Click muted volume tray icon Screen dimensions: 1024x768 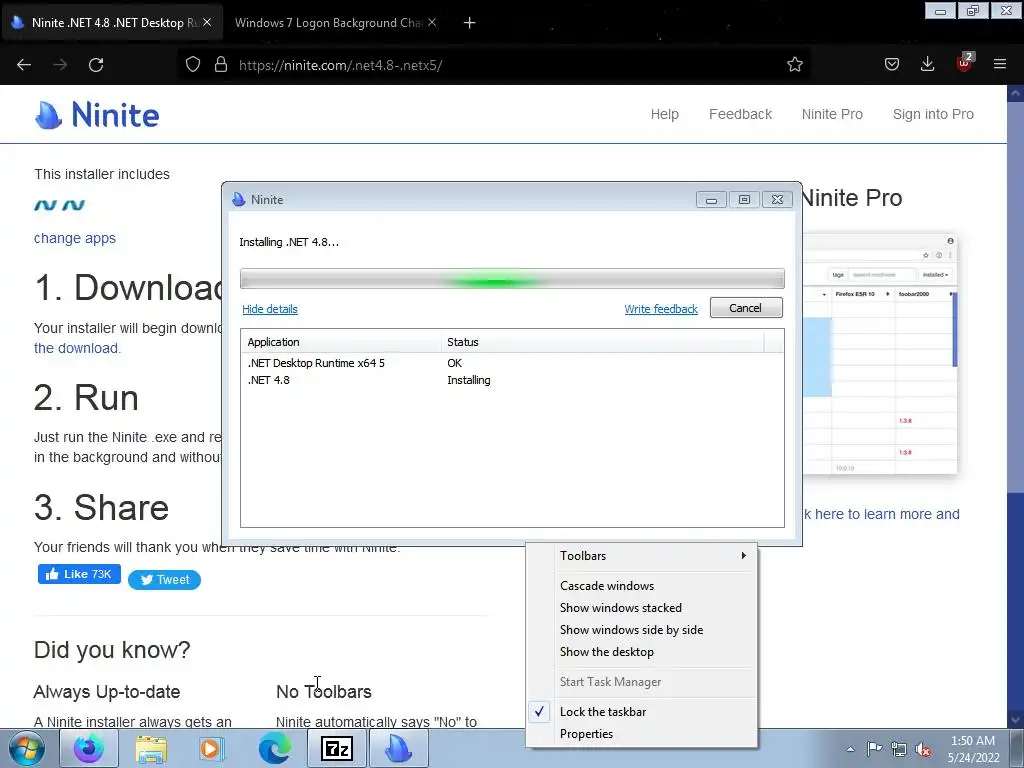(923, 749)
